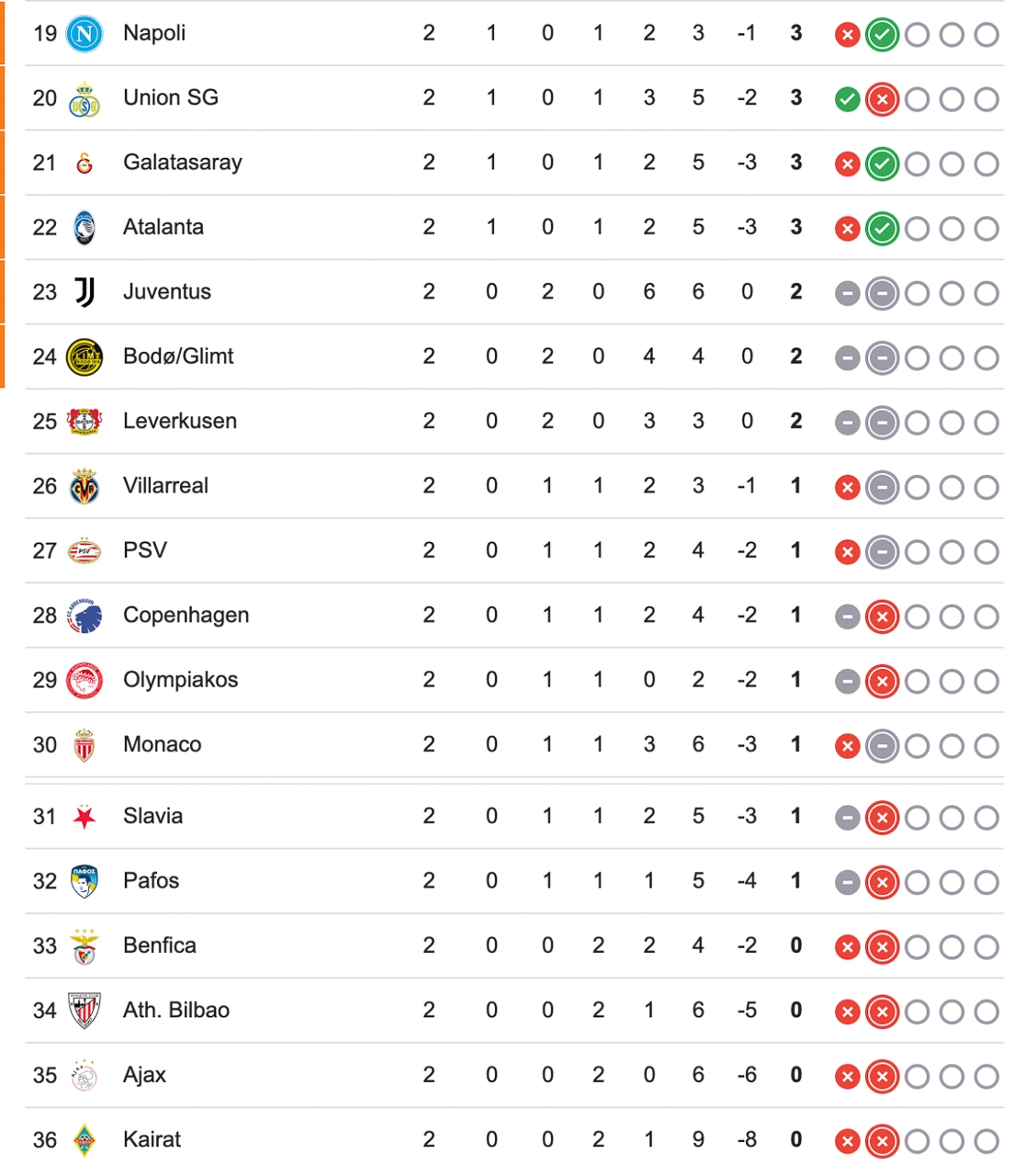Click the Bodø/Glimt yellow crest

click(85, 357)
